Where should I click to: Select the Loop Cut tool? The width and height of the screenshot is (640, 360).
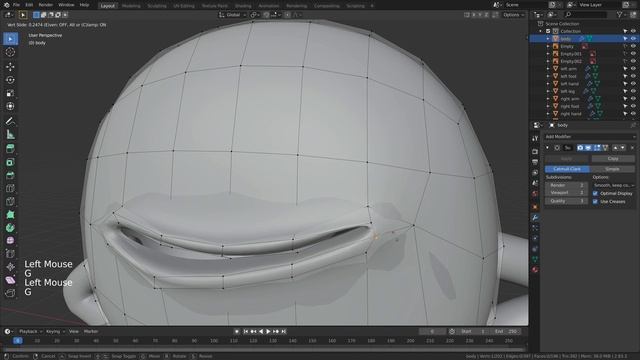pos(11,188)
